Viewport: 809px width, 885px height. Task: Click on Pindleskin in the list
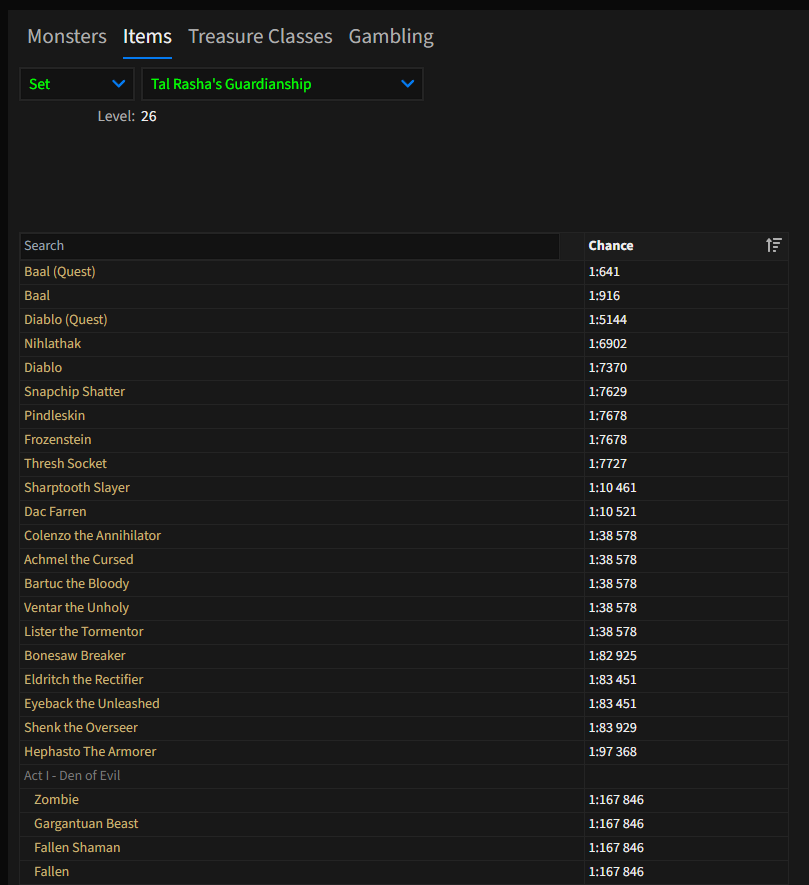(54, 416)
